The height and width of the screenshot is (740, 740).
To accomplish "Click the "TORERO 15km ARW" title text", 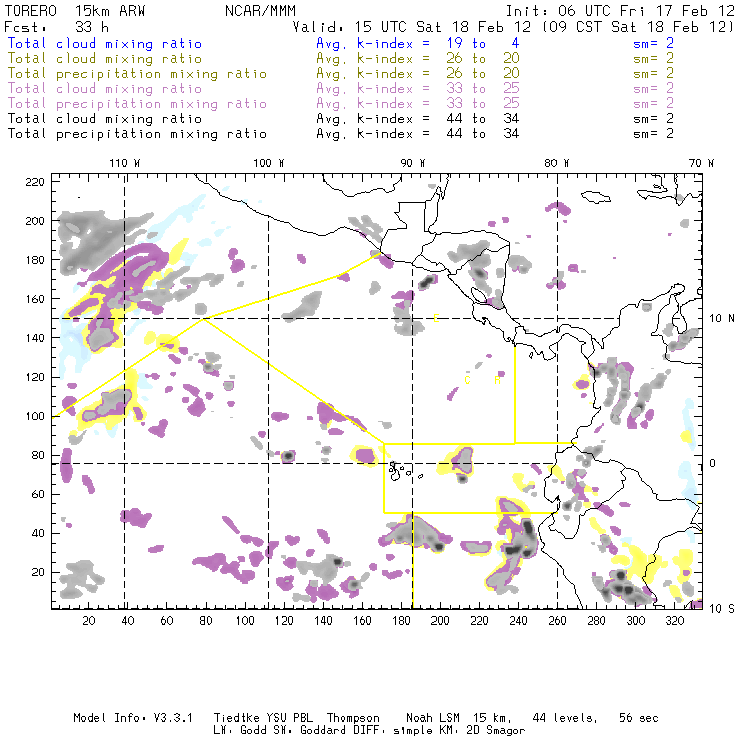I will 75,11.
